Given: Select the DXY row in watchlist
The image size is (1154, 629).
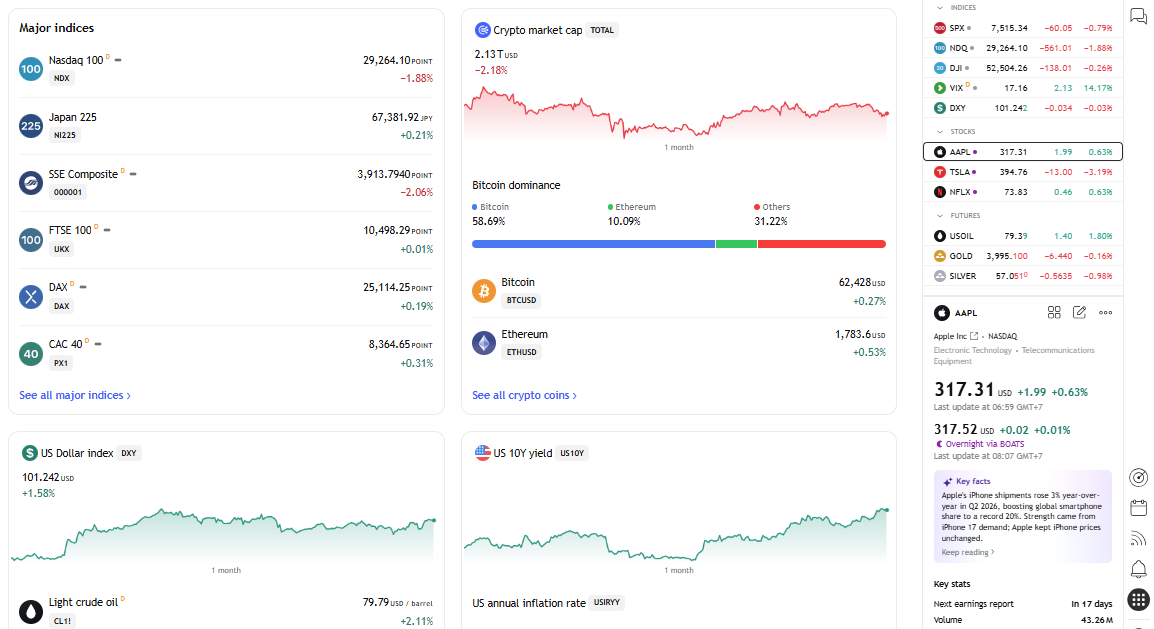Looking at the screenshot, I should [x=1023, y=107].
